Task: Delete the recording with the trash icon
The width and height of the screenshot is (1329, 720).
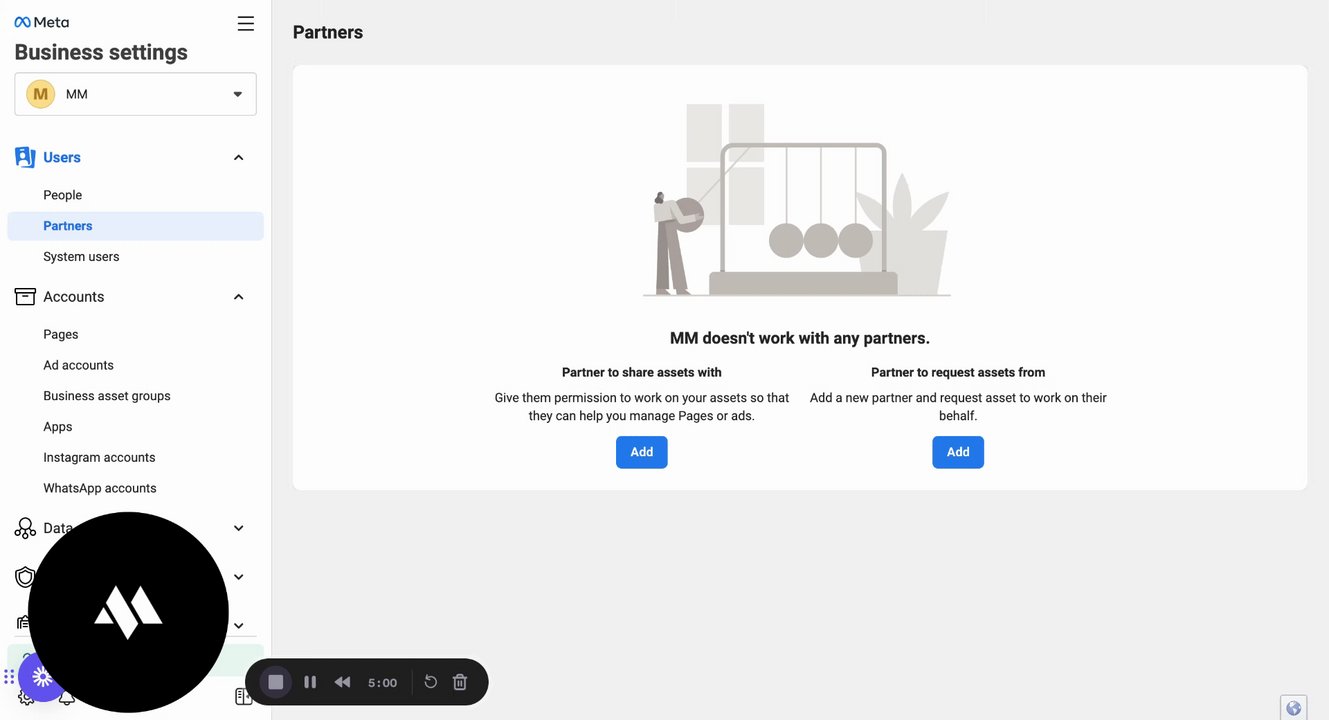Action: click(x=460, y=682)
